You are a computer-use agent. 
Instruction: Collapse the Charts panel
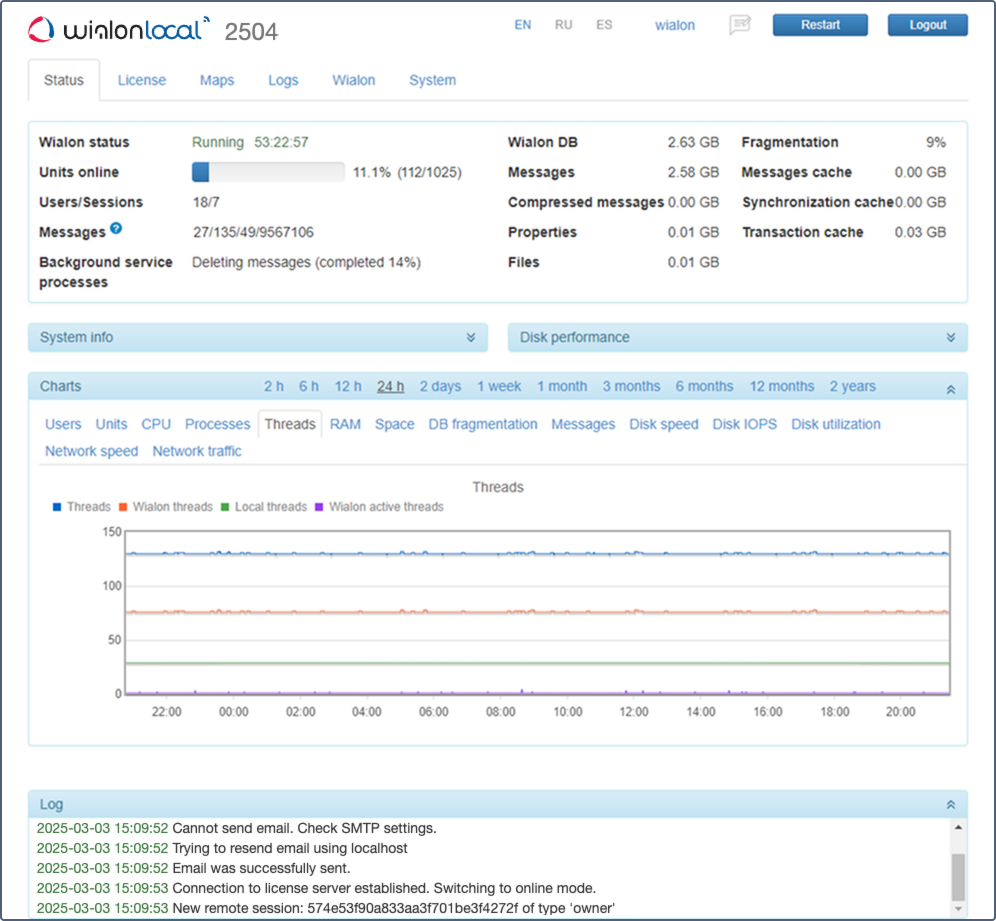[x=950, y=387]
